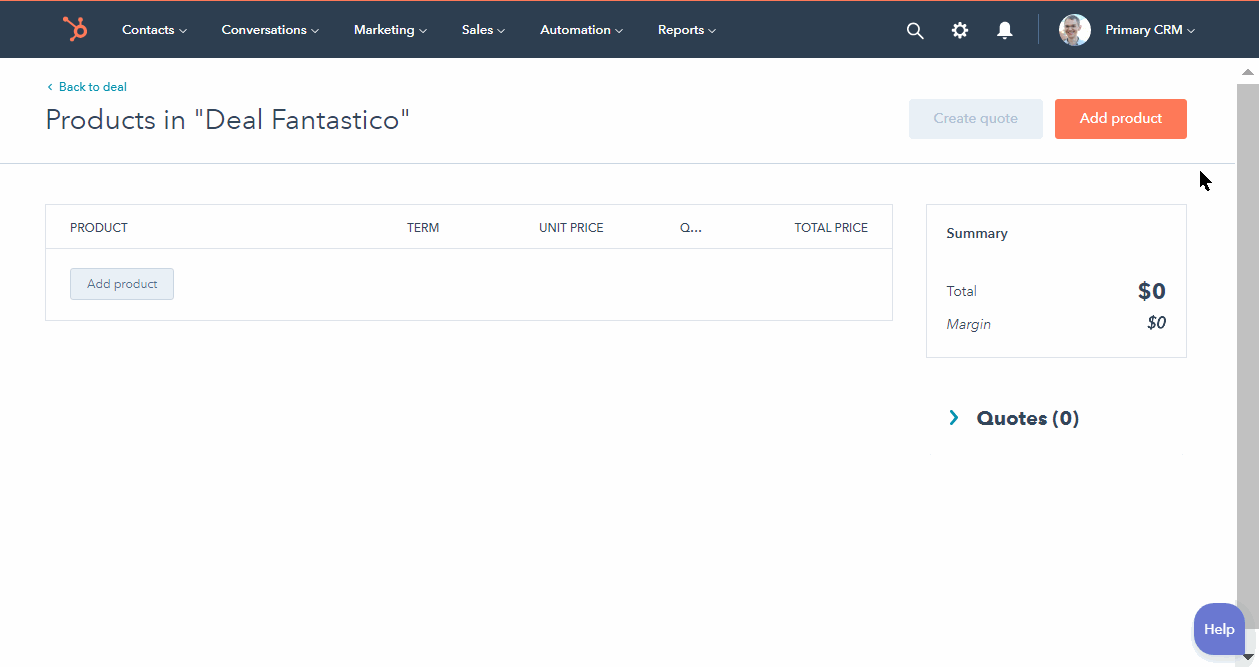Follow the 'Back to deal' link
Viewport: 1259px width, 667px height.
(x=92, y=86)
